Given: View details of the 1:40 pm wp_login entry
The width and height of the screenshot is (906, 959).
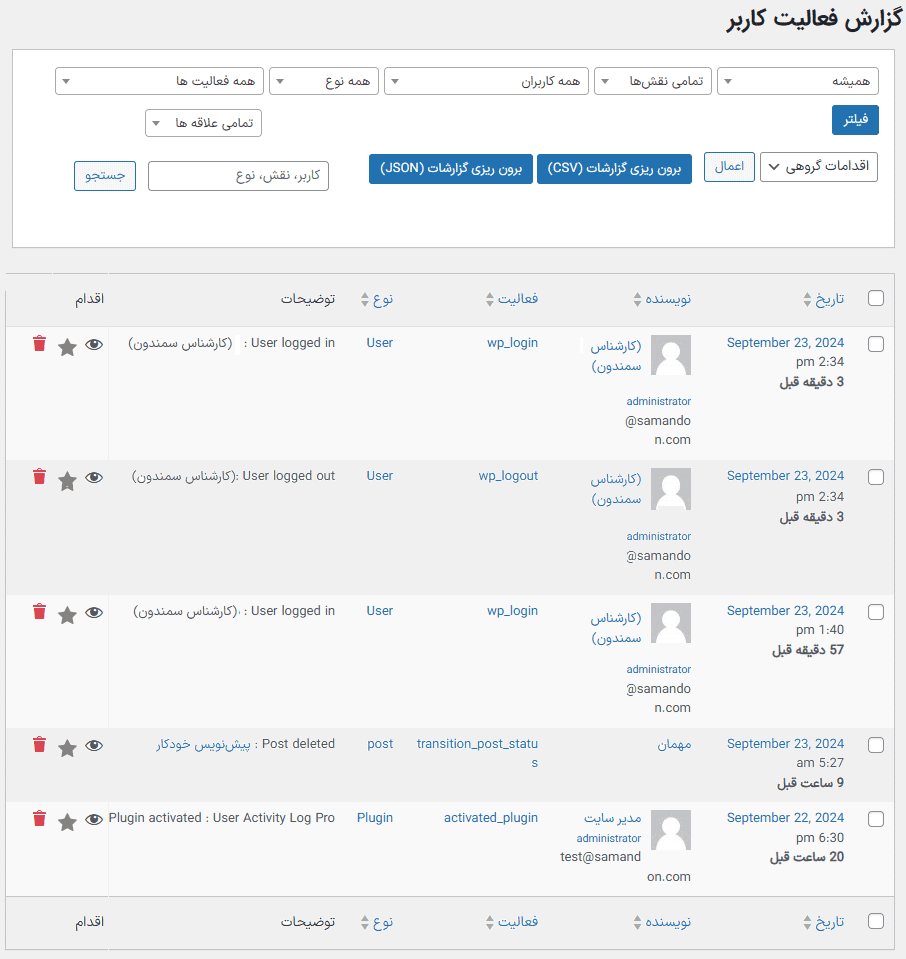Looking at the screenshot, I should pos(94,612).
